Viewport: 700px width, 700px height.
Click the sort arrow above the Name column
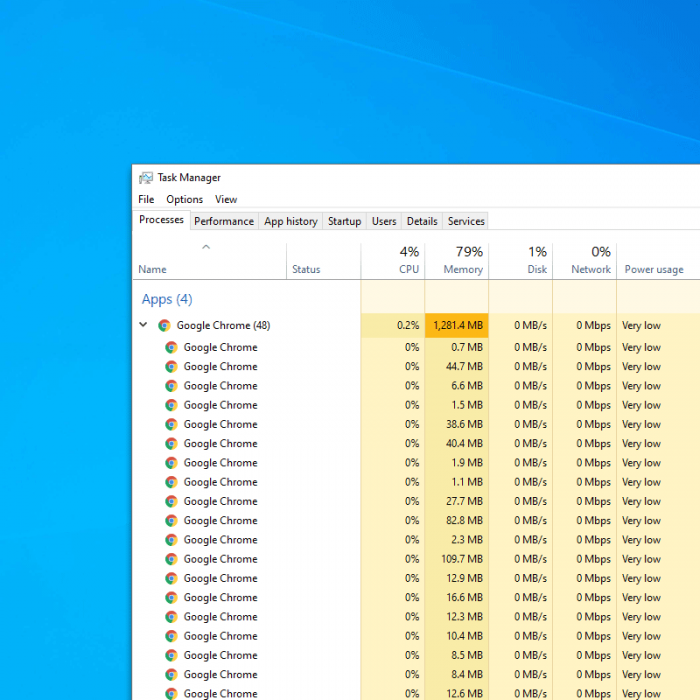pos(206,247)
